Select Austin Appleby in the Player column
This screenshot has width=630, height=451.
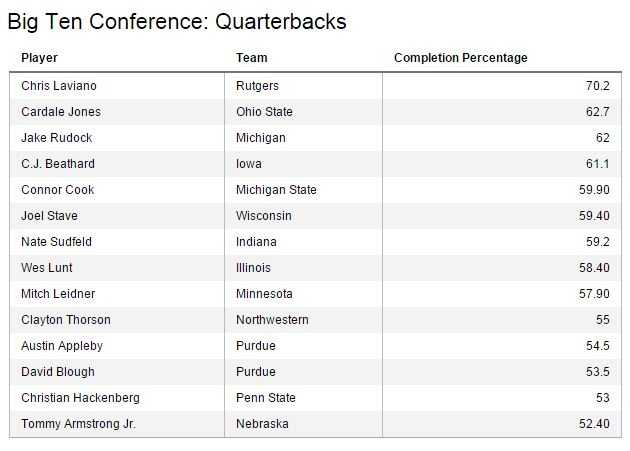[62, 346]
